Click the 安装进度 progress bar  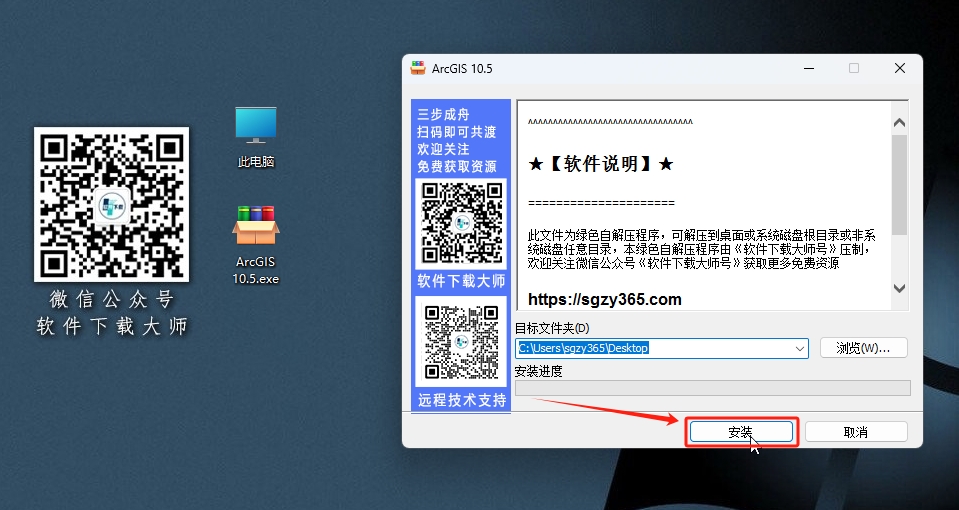click(713, 388)
